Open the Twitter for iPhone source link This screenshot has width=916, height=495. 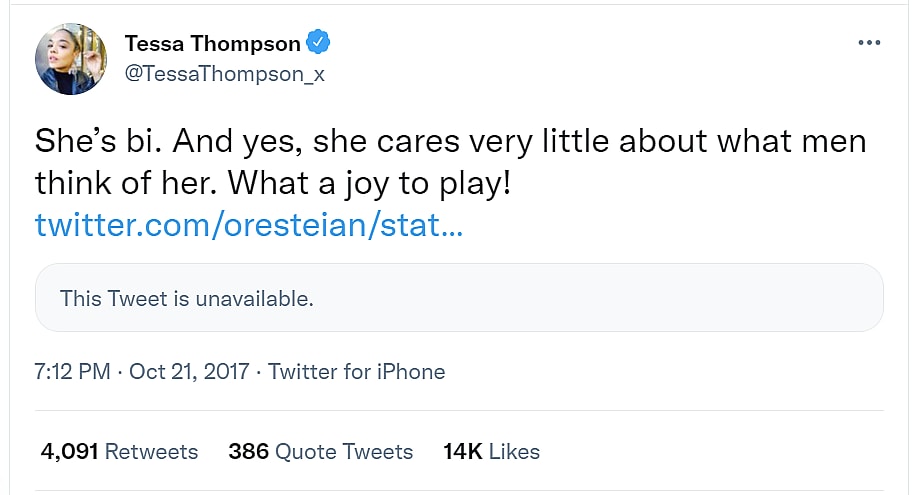357,372
